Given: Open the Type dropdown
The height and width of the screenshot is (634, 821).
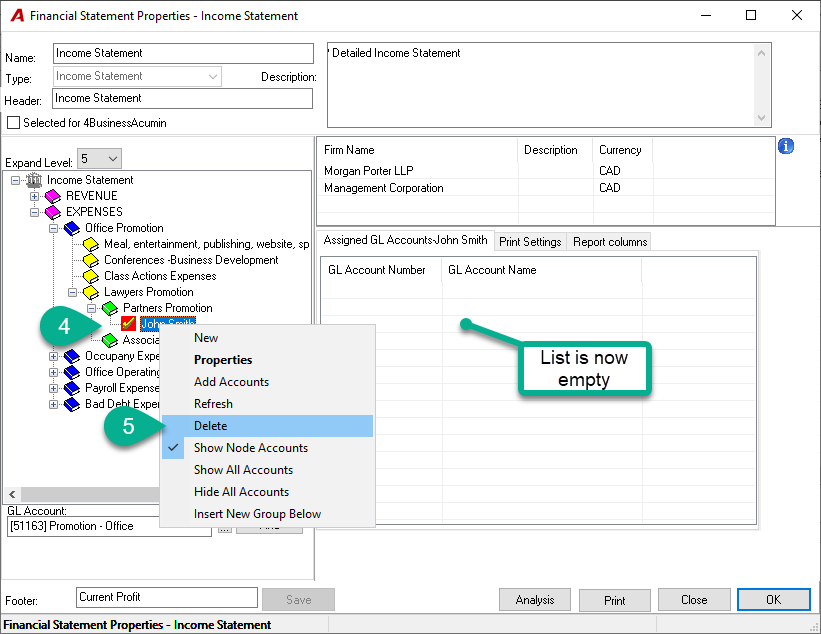Looking at the screenshot, I should pos(137,76).
